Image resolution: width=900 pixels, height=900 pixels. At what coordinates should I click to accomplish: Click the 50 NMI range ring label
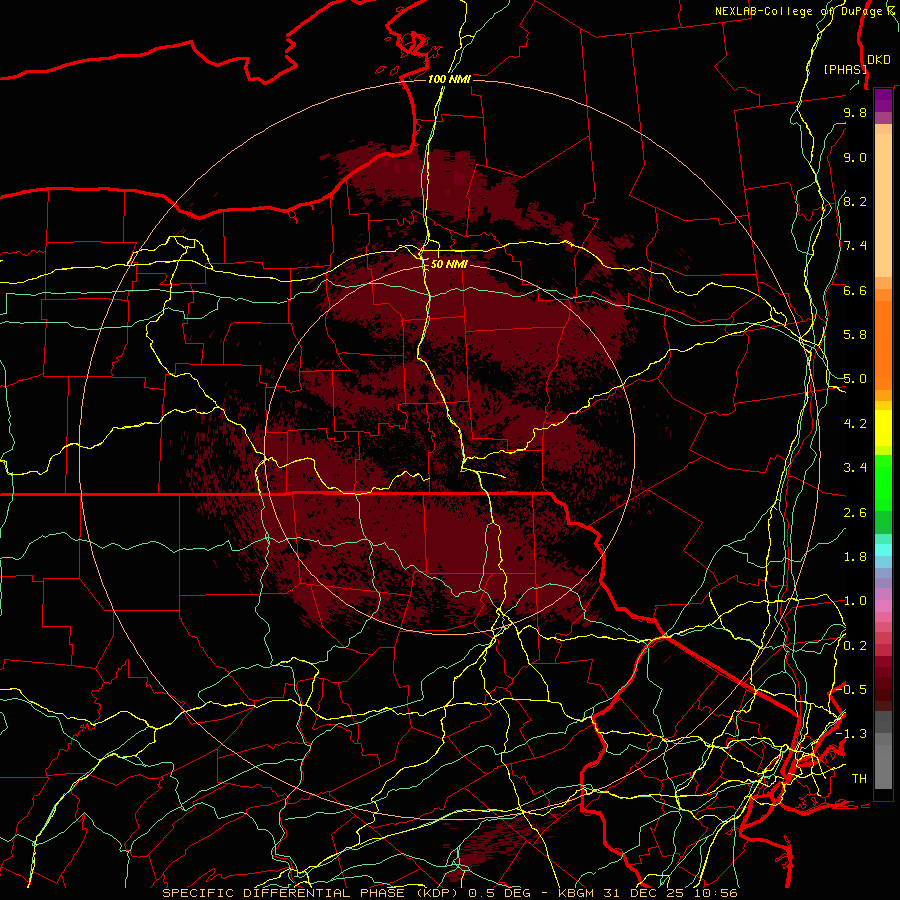(x=449, y=264)
